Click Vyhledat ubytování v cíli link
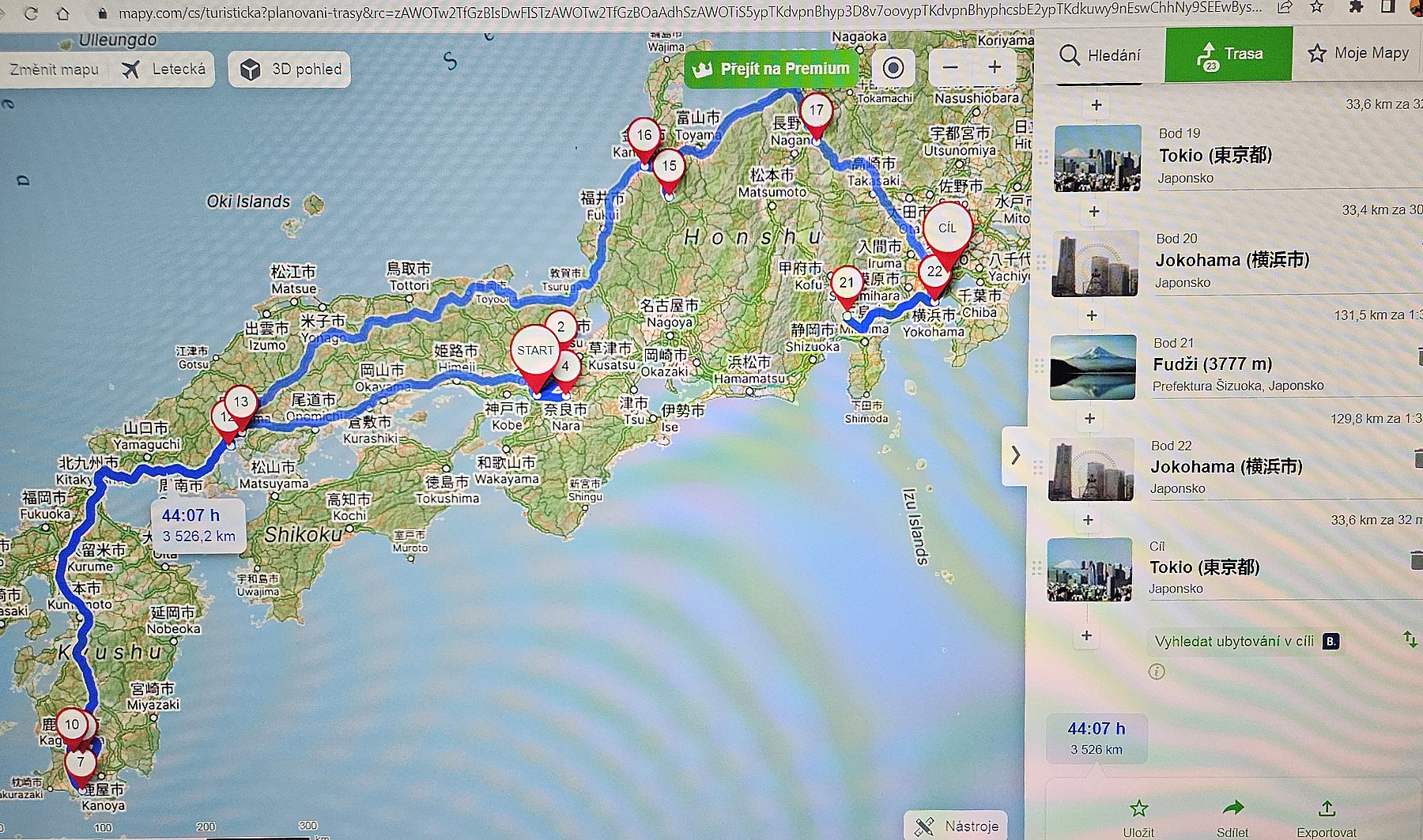 click(1235, 642)
